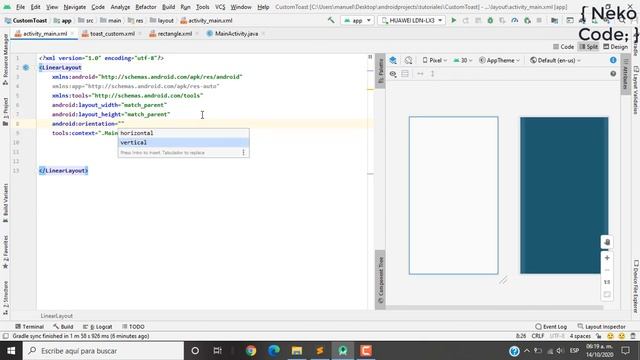The image size is (640, 360).
Task: Choose vertical from the autocomplete list
Action: pos(183,142)
